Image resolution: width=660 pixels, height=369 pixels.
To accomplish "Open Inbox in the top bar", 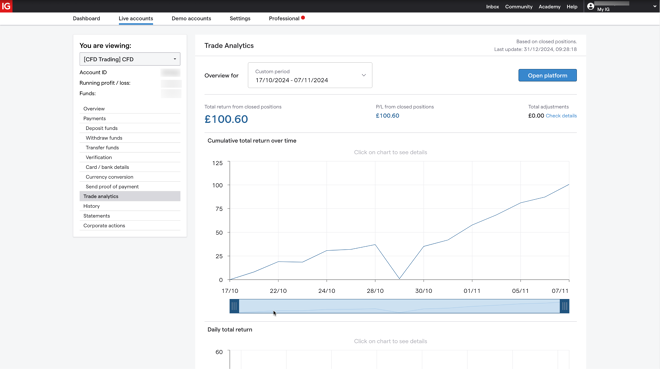I will tap(492, 7).
